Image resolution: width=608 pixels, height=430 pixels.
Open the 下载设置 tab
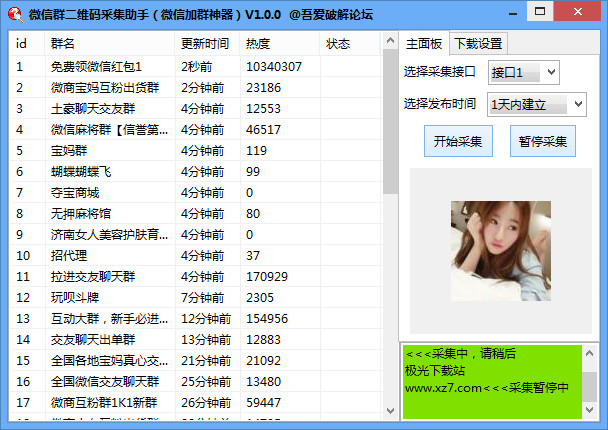[478, 44]
